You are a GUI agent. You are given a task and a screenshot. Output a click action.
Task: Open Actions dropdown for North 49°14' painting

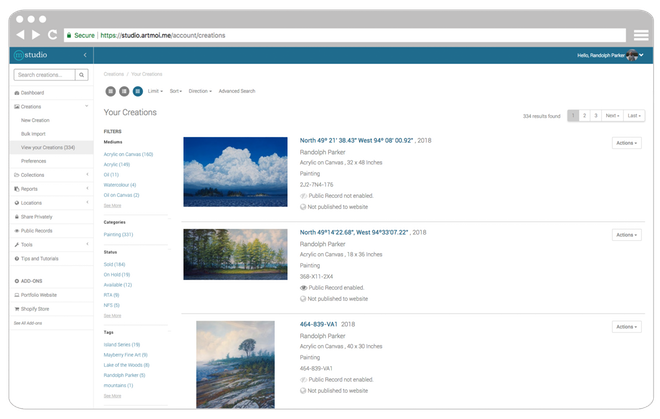[626, 235]
